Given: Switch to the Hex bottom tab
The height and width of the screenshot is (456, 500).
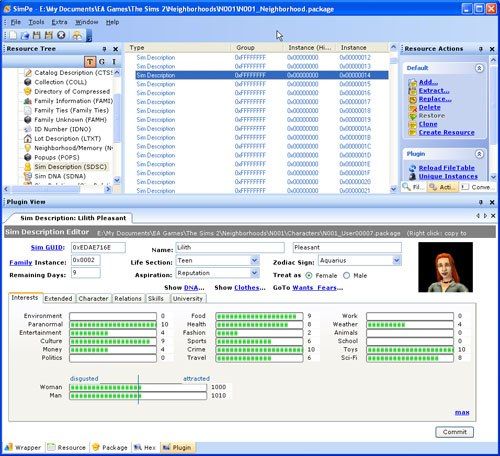Looking at the screenshot, I should pyautogui.click(x=145, y=448).
